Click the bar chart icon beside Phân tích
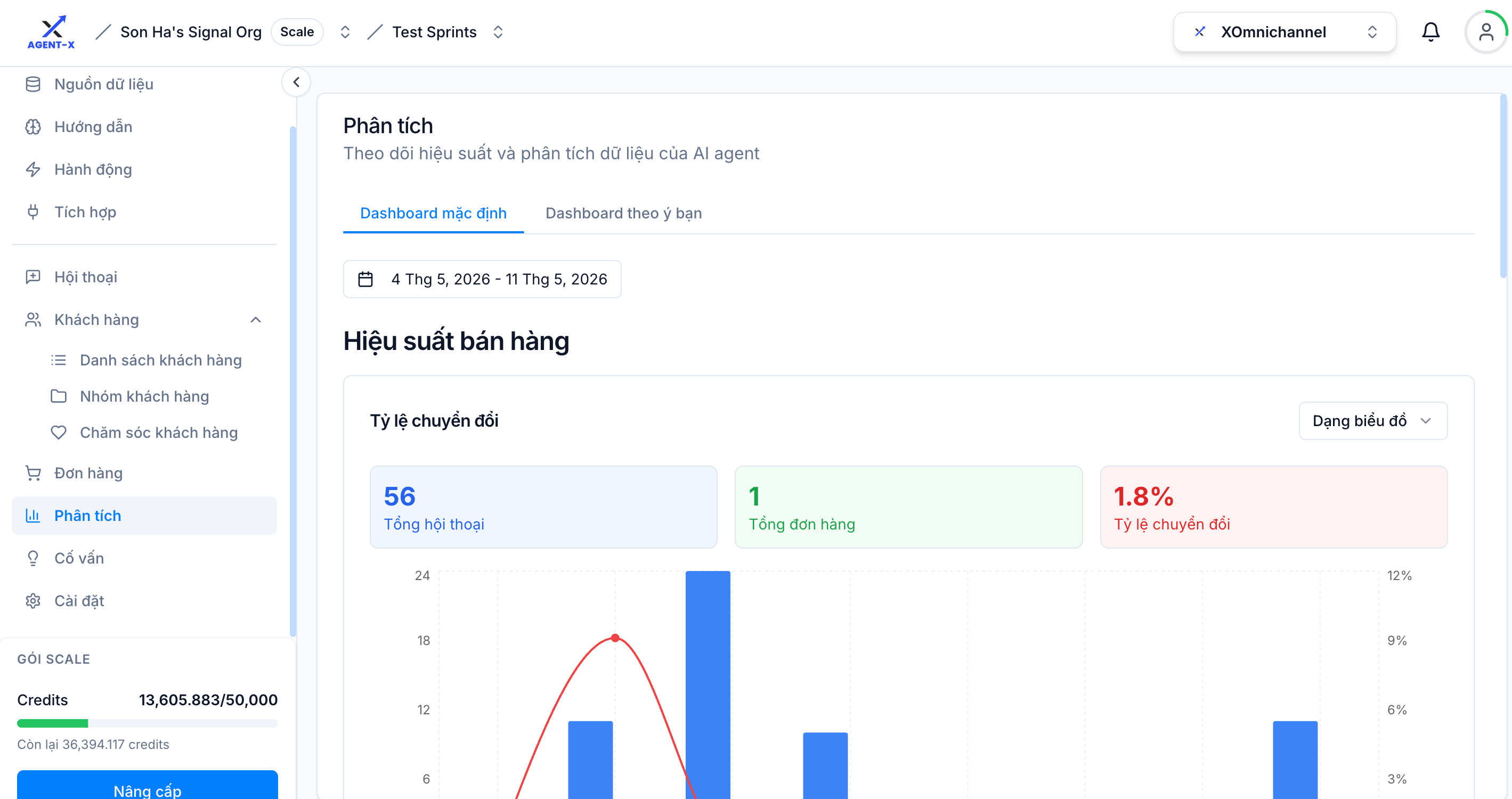The width and height of the screenshot is (1512, 799). coord(33,516)
